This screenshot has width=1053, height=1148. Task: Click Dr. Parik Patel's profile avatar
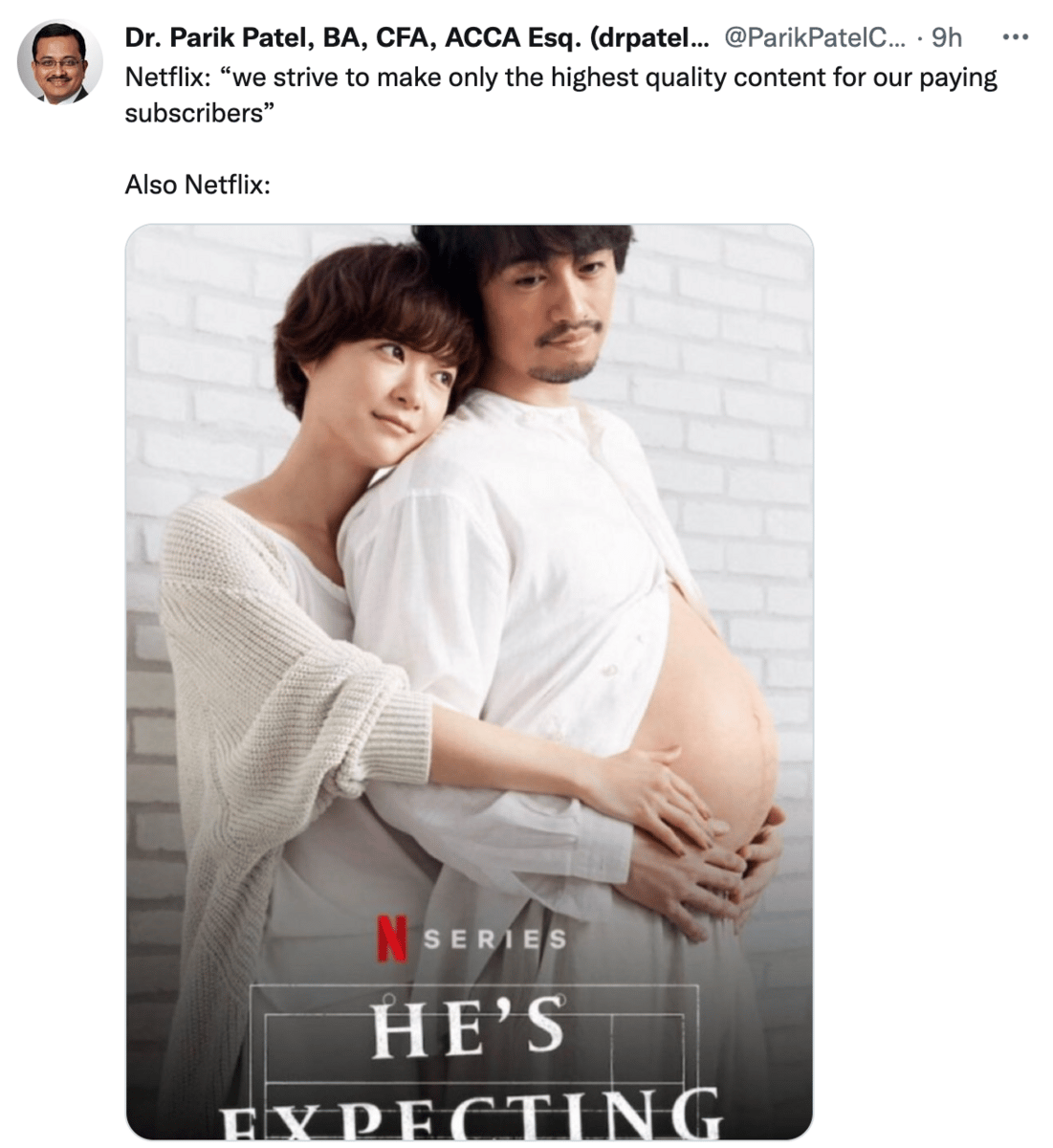(59, 60)
